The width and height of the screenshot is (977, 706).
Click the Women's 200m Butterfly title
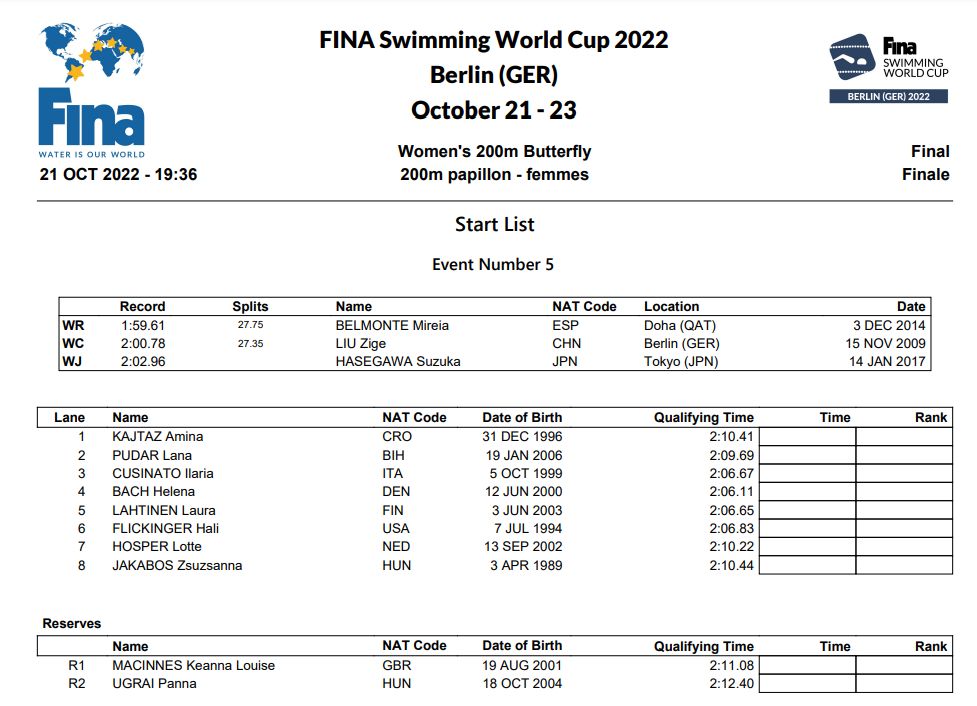click(494, 152)
